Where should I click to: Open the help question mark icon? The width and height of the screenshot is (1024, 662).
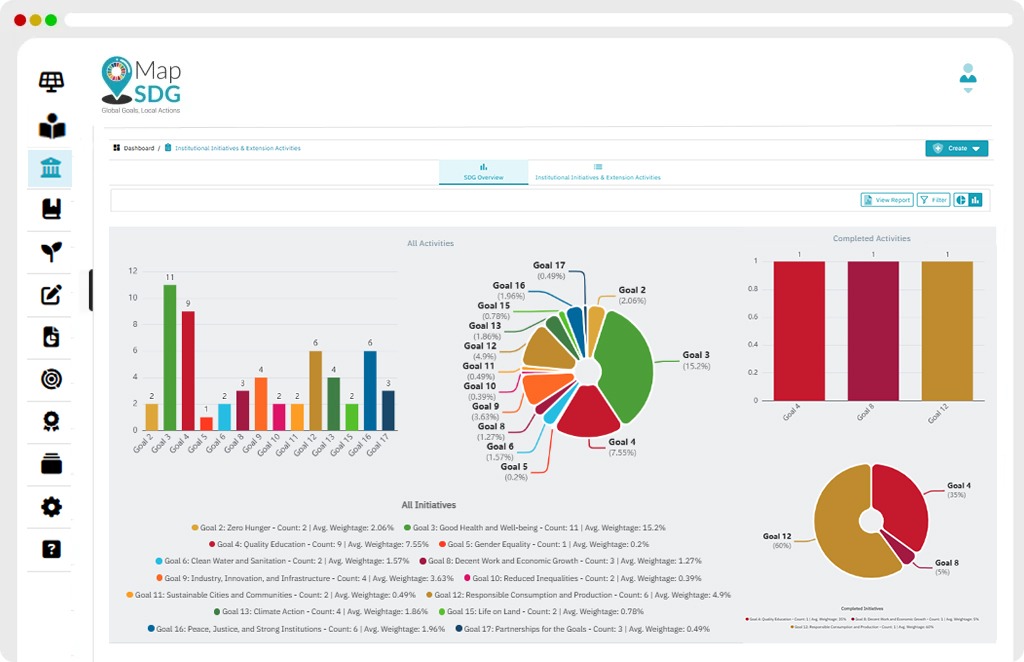pyautogui.click(x=51, y=549)
